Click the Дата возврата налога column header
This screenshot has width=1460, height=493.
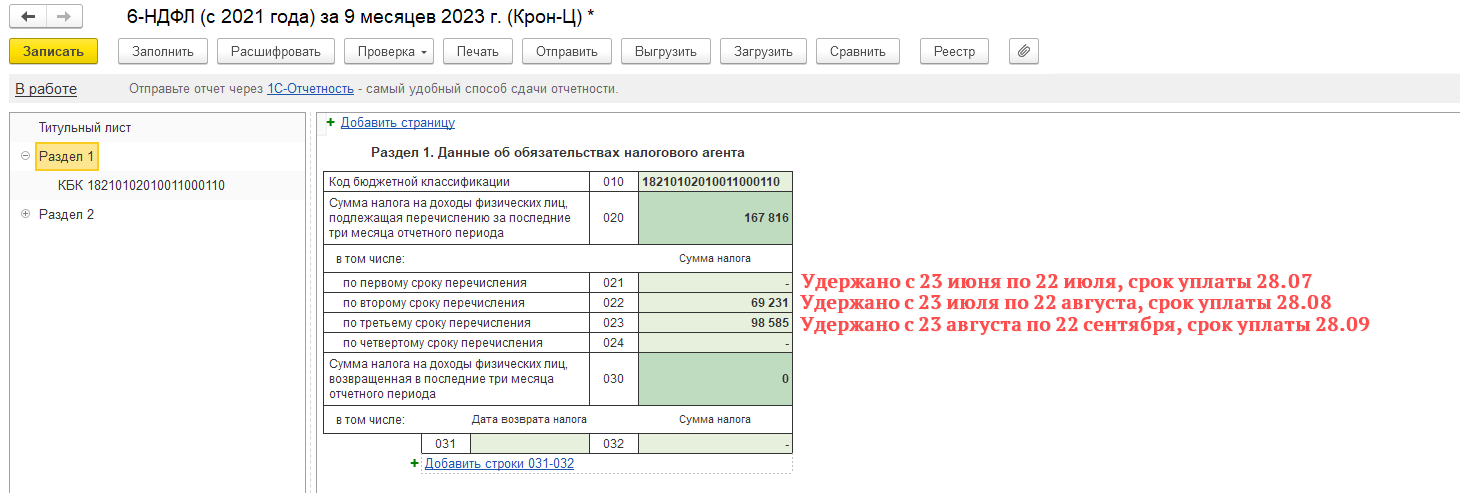coord(529,420)
